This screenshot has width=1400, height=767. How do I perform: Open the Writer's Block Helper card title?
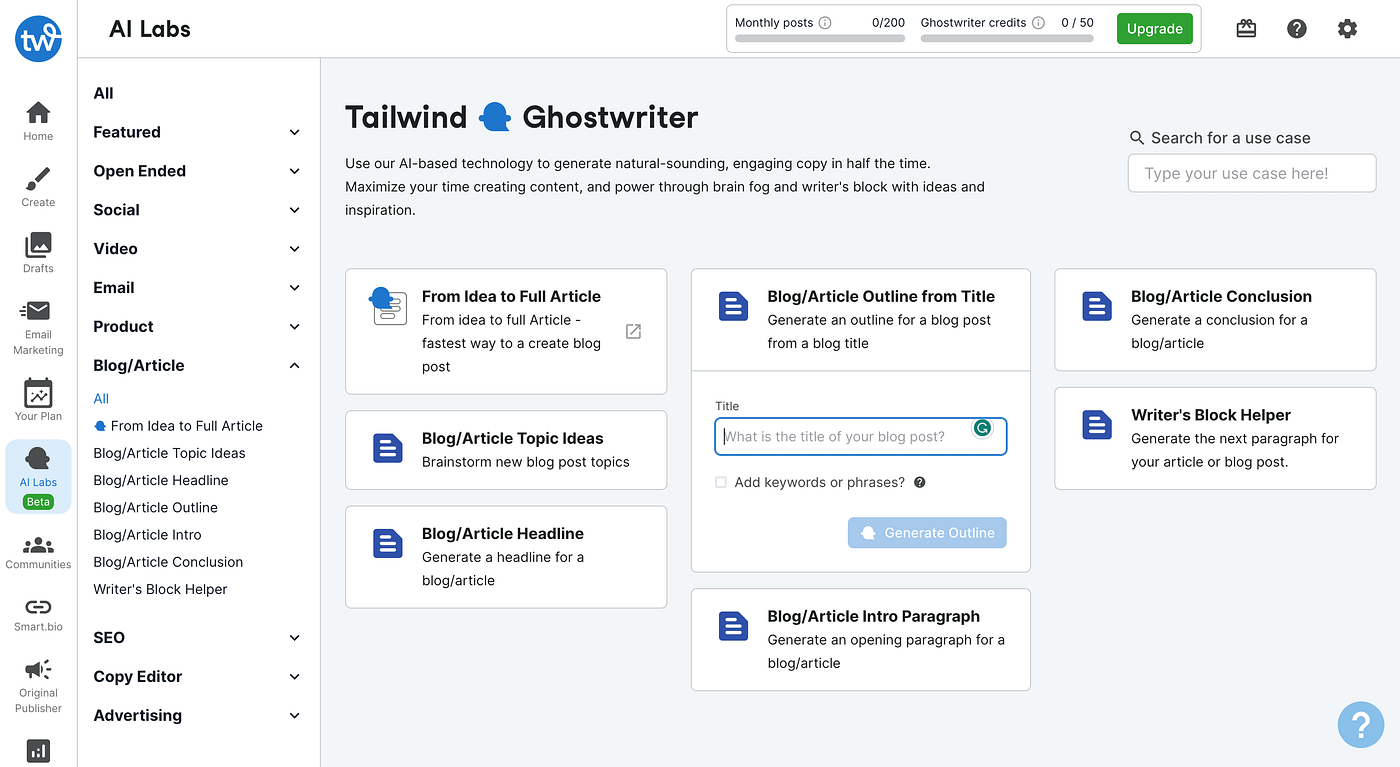pyautogui.click(x=1211, y=415)
